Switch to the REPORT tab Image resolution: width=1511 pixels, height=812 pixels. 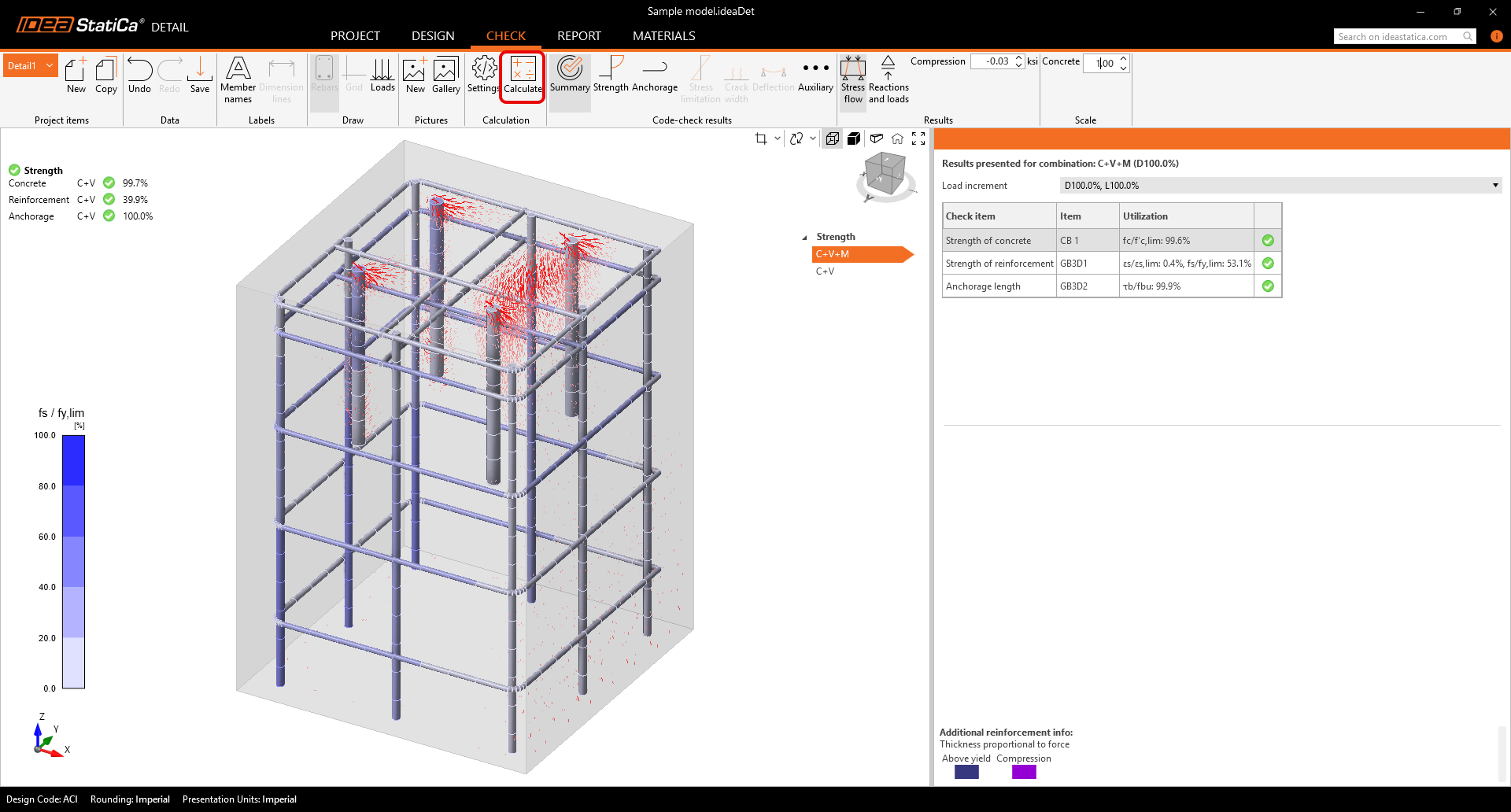[578, 35]
